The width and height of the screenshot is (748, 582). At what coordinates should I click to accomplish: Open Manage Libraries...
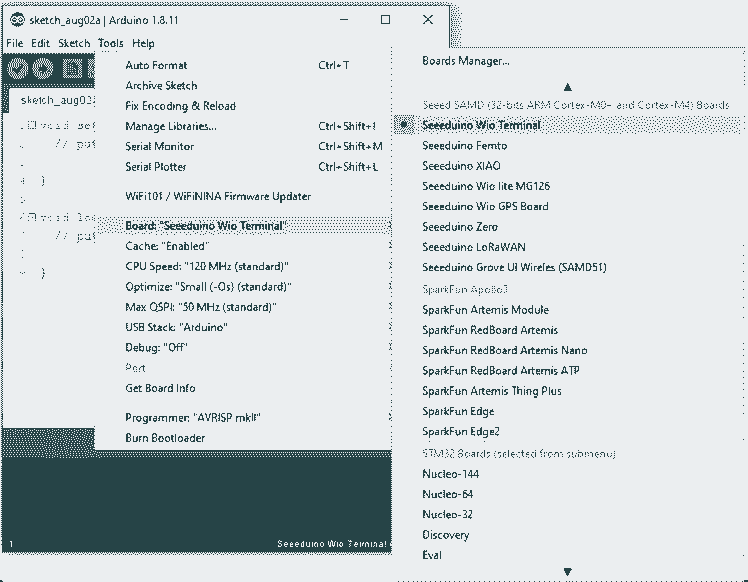(243, 126)
